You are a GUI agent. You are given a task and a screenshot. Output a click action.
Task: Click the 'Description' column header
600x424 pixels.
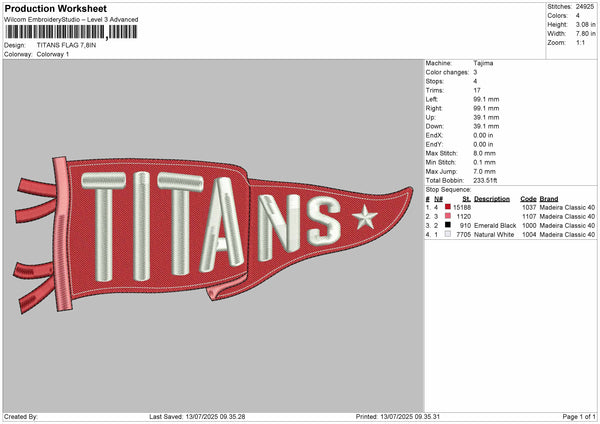click(x=492, y=199)
